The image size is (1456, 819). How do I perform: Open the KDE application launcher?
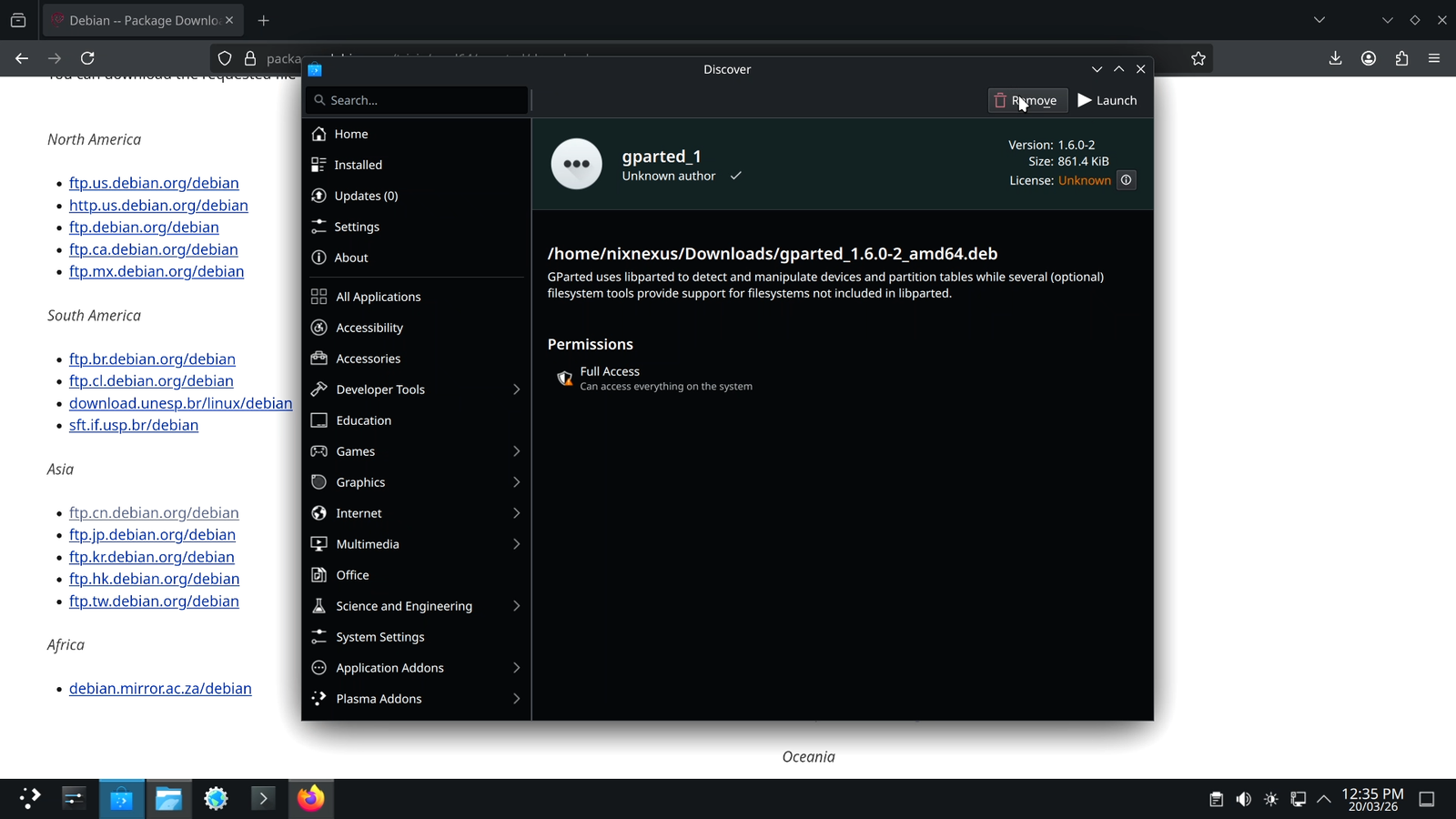click(29, 799)
